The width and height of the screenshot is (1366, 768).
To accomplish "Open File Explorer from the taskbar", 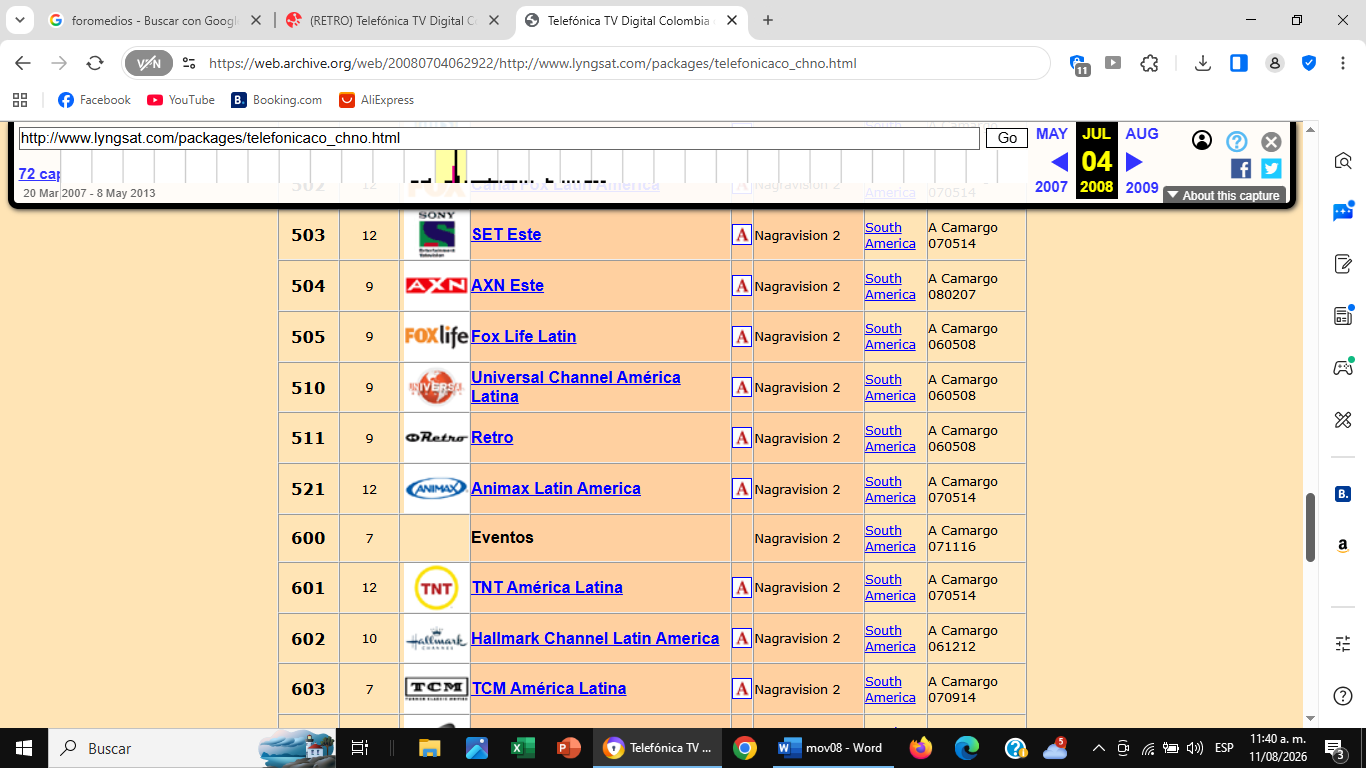I will (429, 748).
